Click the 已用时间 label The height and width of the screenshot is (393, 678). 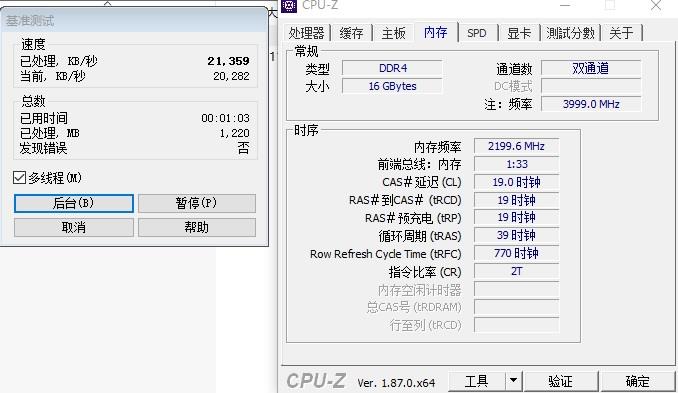44,118
